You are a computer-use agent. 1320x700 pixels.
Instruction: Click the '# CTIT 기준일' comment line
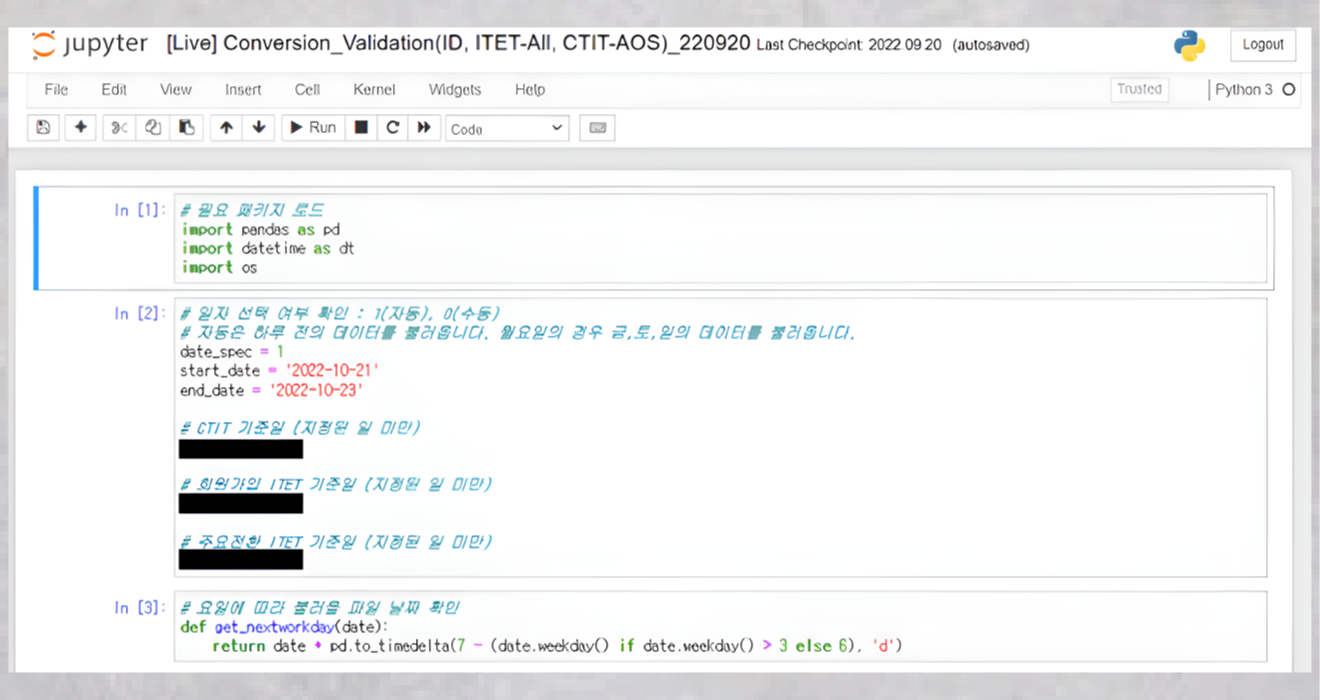[300, 427]
